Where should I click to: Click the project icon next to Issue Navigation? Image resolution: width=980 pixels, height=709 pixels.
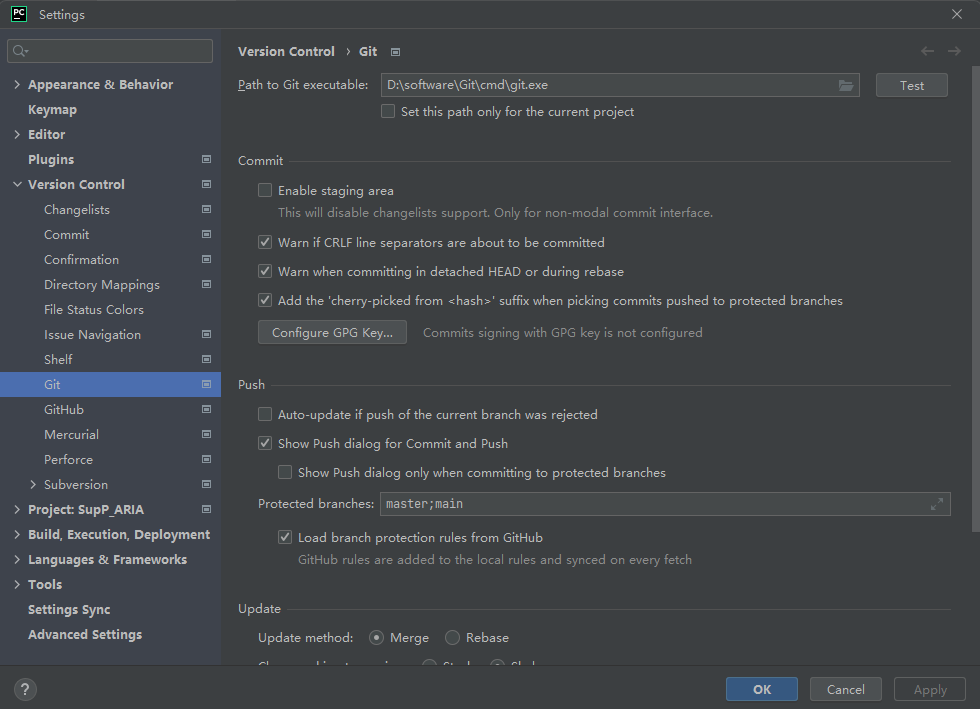click(206, 334)
